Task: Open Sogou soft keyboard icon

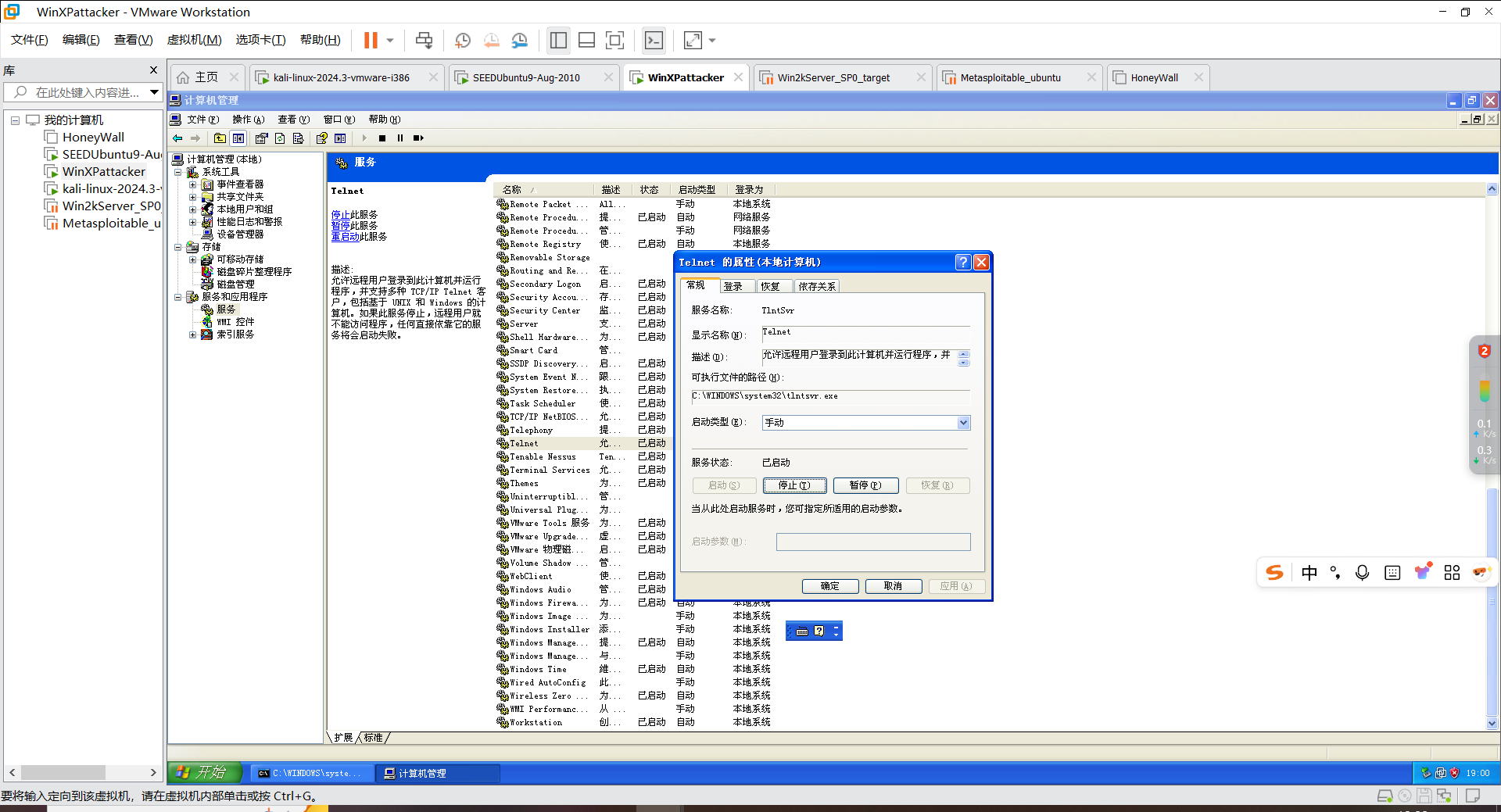Action: (x=1392, y=573)
